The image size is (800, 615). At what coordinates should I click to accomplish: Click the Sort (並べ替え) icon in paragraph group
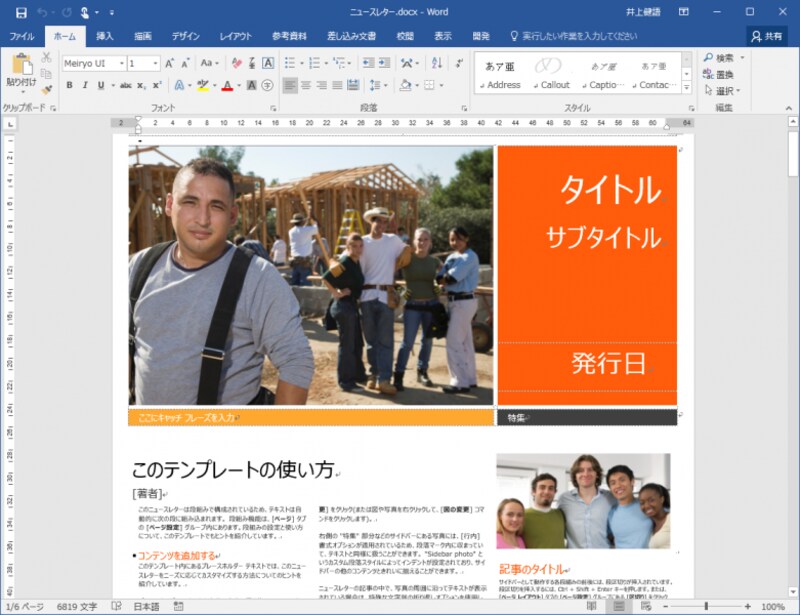pyautogui.click(x=437, y=63)
